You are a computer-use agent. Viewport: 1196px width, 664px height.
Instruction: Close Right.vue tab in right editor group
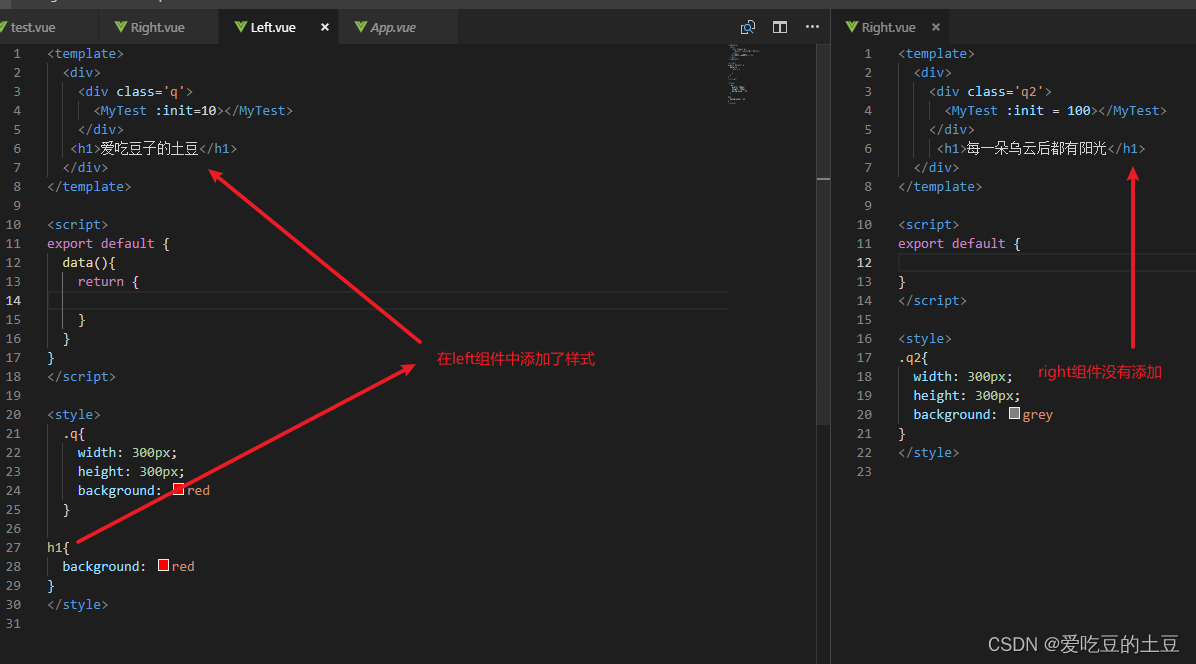(x=936, y=27)
